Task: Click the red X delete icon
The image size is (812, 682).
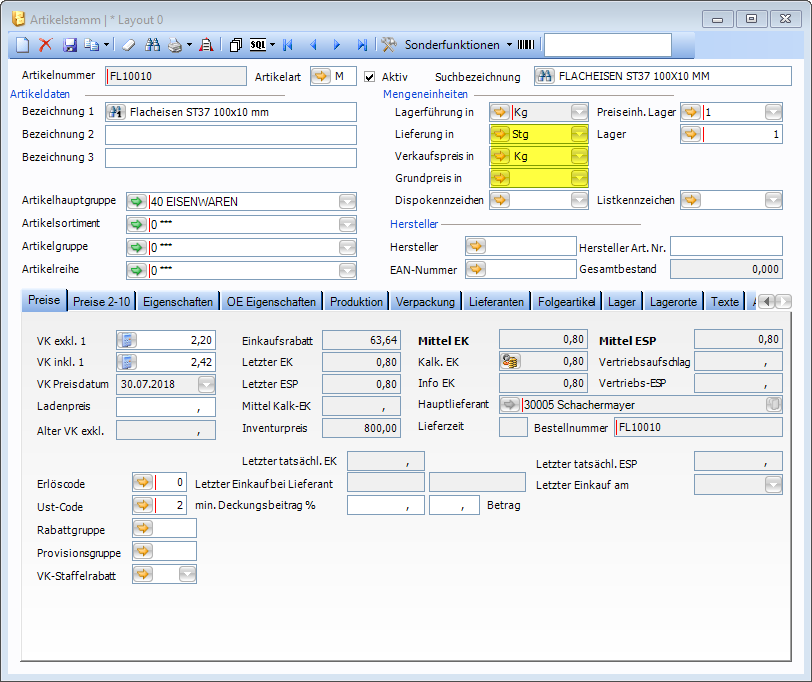Action: click(45, 45)
